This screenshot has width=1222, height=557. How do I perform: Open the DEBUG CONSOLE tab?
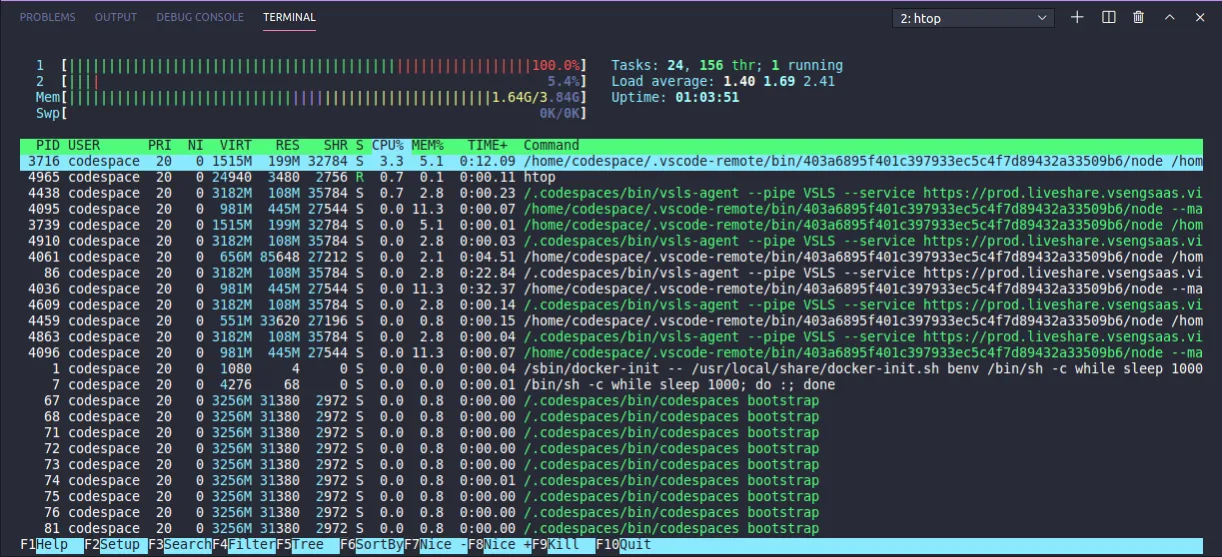(200, 17)
